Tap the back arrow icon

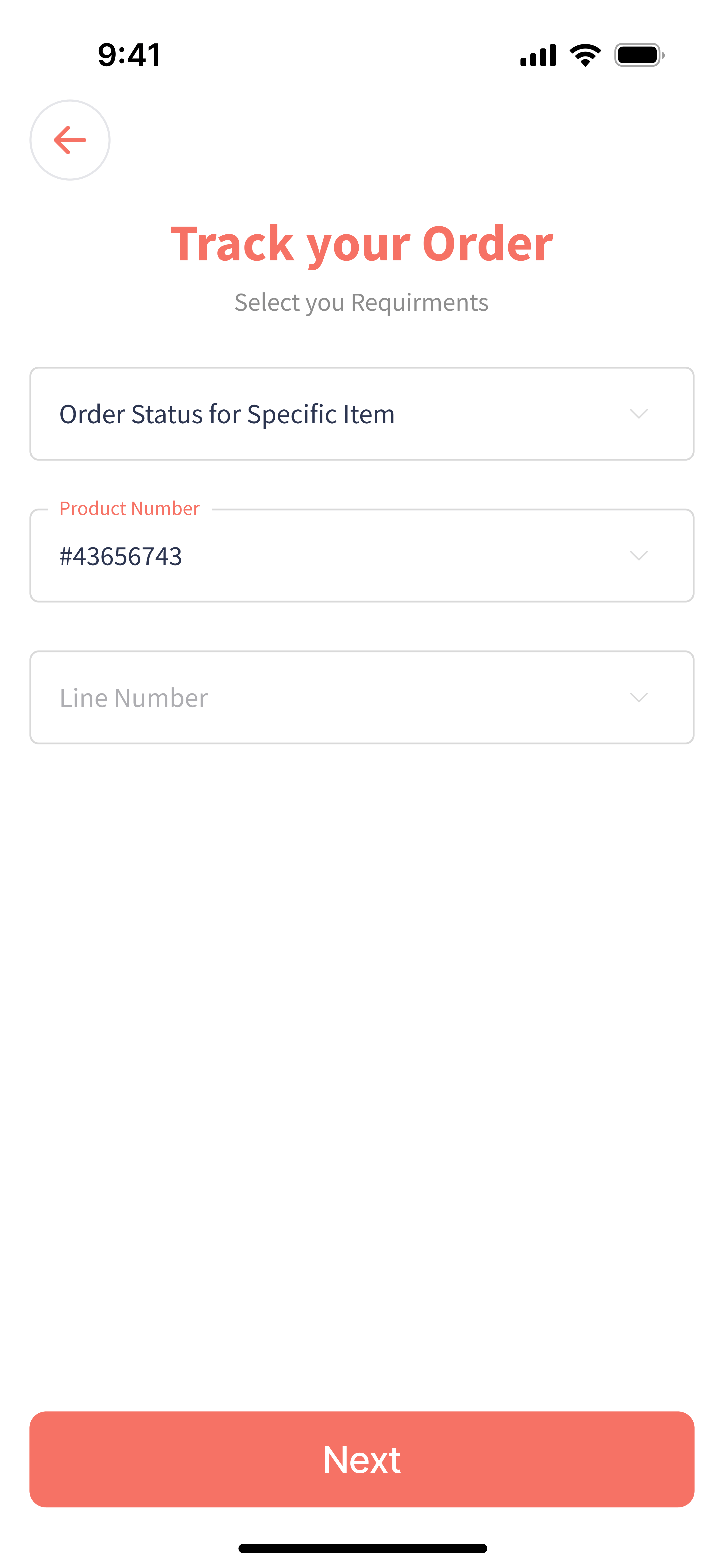[70, 140]
